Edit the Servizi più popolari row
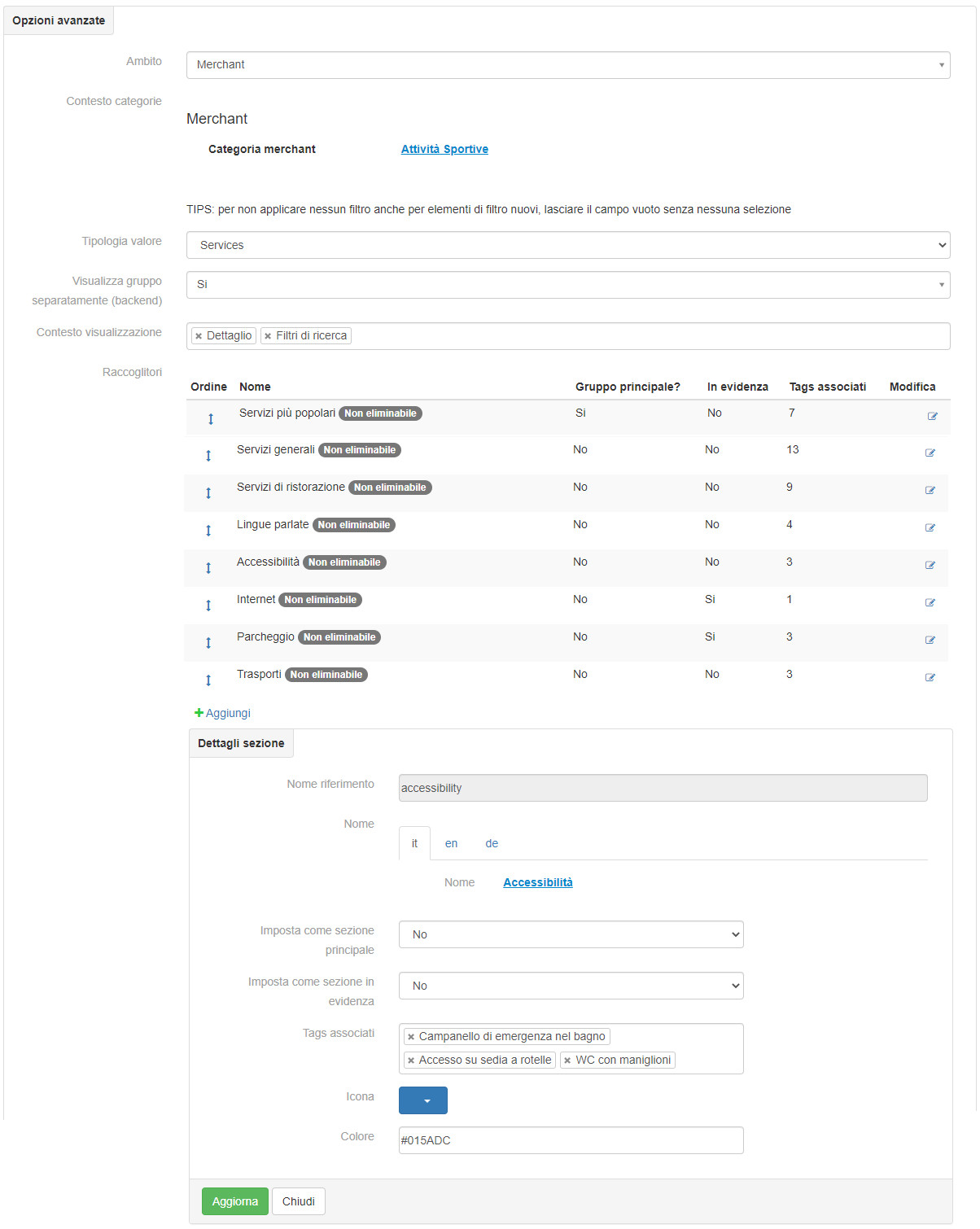 pyautogui.click(x=932, y=416)
